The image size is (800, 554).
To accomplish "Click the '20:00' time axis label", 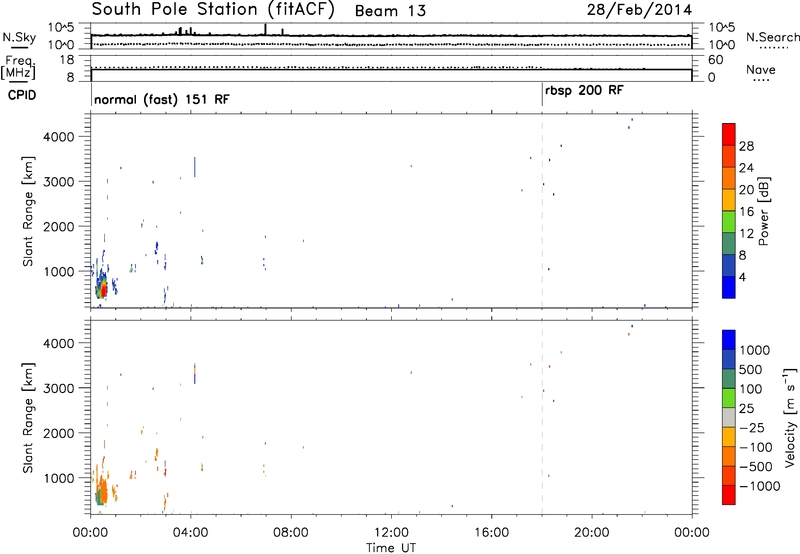I will point(592,533).
